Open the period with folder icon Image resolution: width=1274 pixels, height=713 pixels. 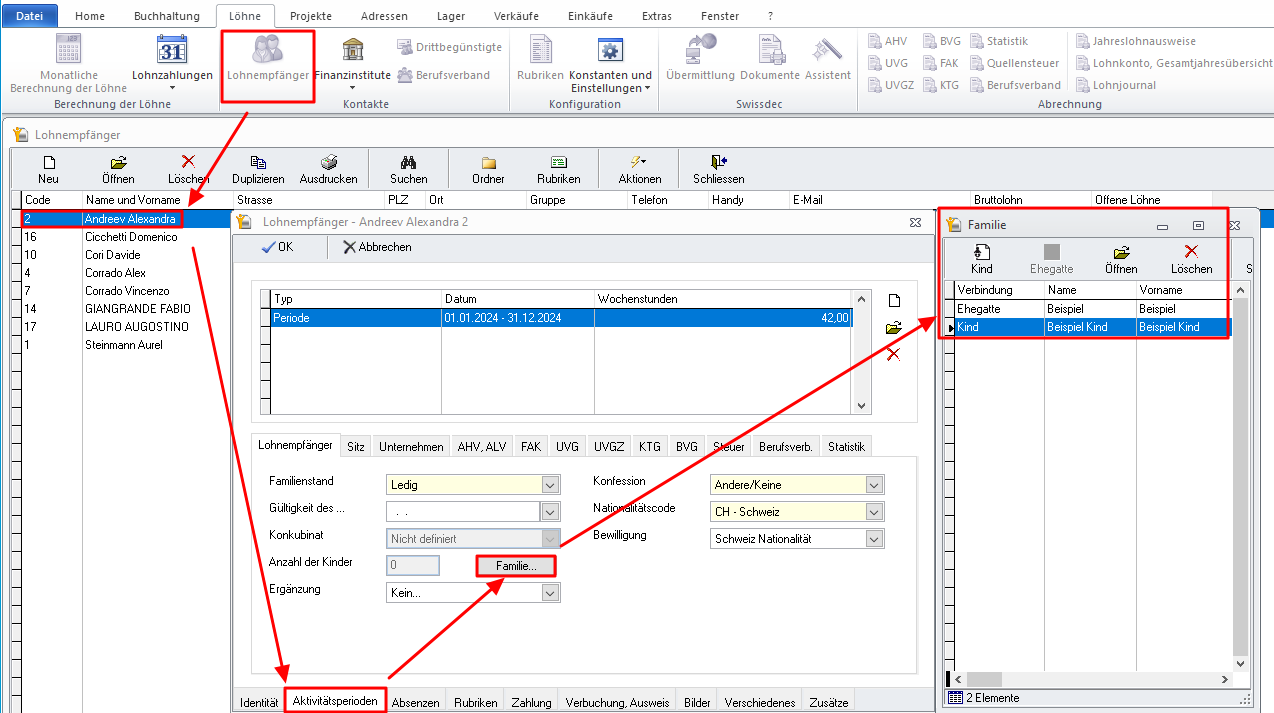coord(894,327)
